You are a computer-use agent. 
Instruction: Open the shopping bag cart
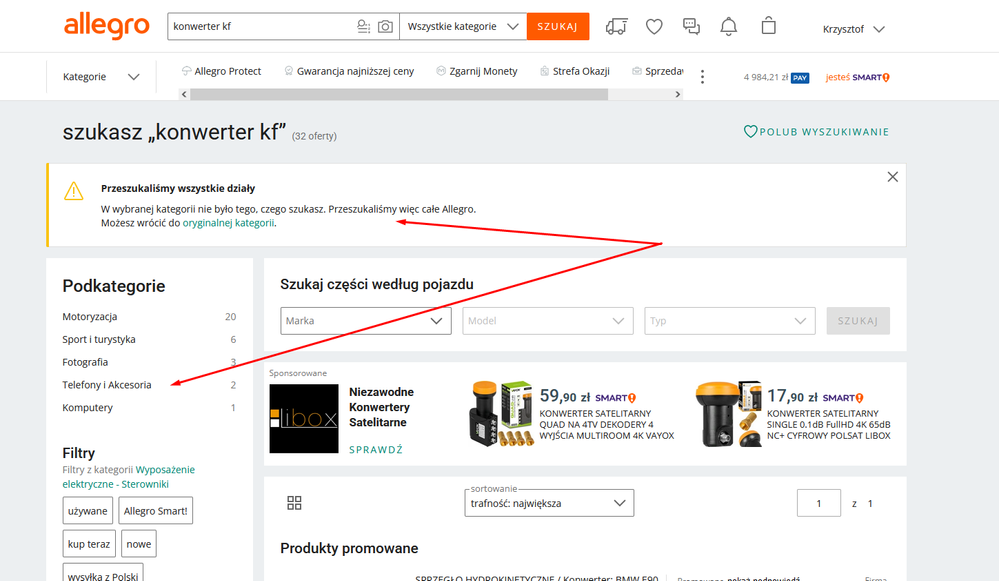[x=768, y=27]
